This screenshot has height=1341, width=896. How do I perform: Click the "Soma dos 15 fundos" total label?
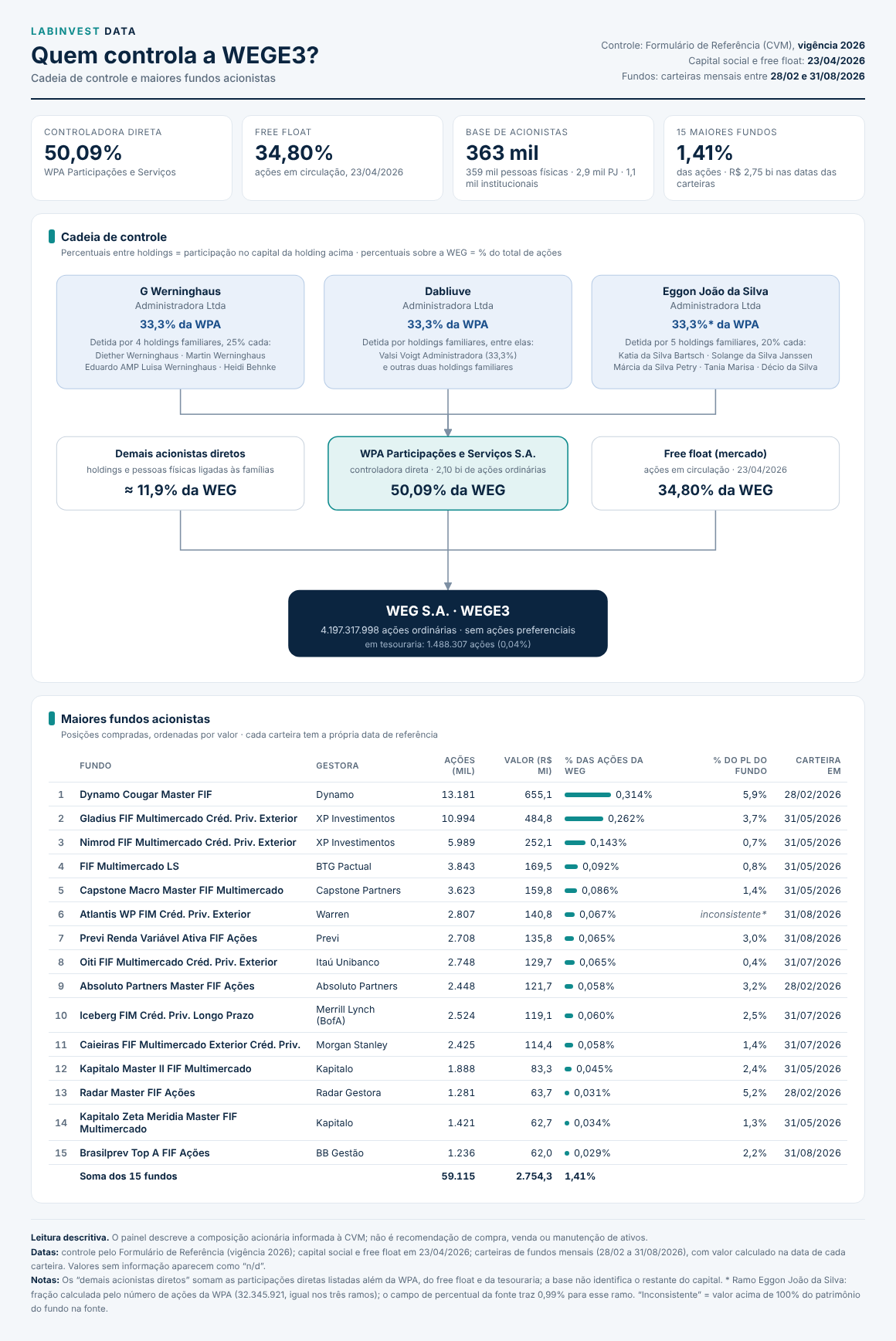coord(128,1176)
